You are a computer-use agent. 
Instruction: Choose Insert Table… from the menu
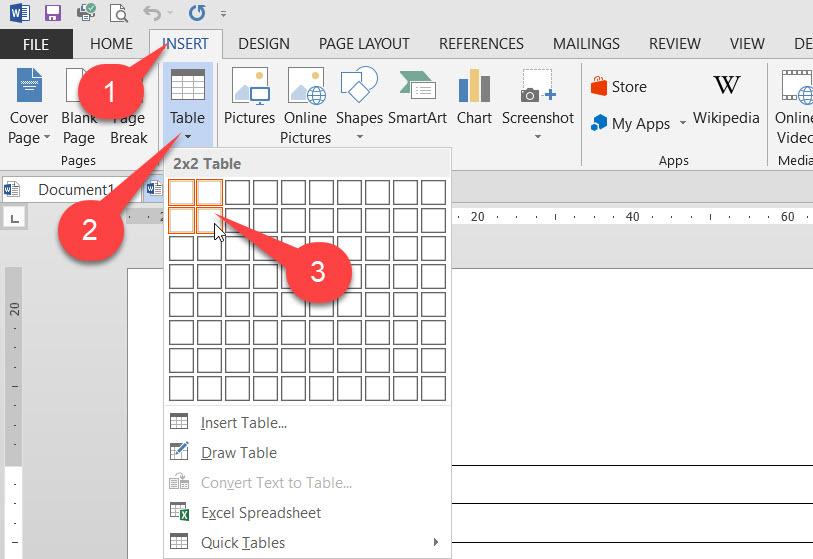click(x=243, y=423)
